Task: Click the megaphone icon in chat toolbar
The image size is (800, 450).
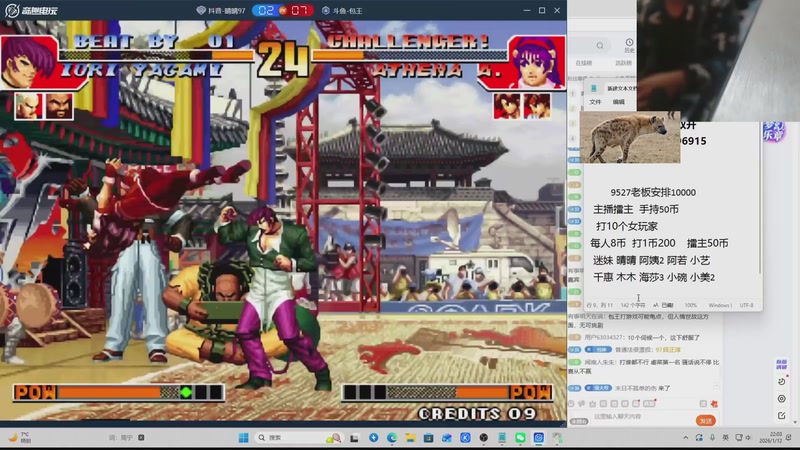Action: pos(582,404)
